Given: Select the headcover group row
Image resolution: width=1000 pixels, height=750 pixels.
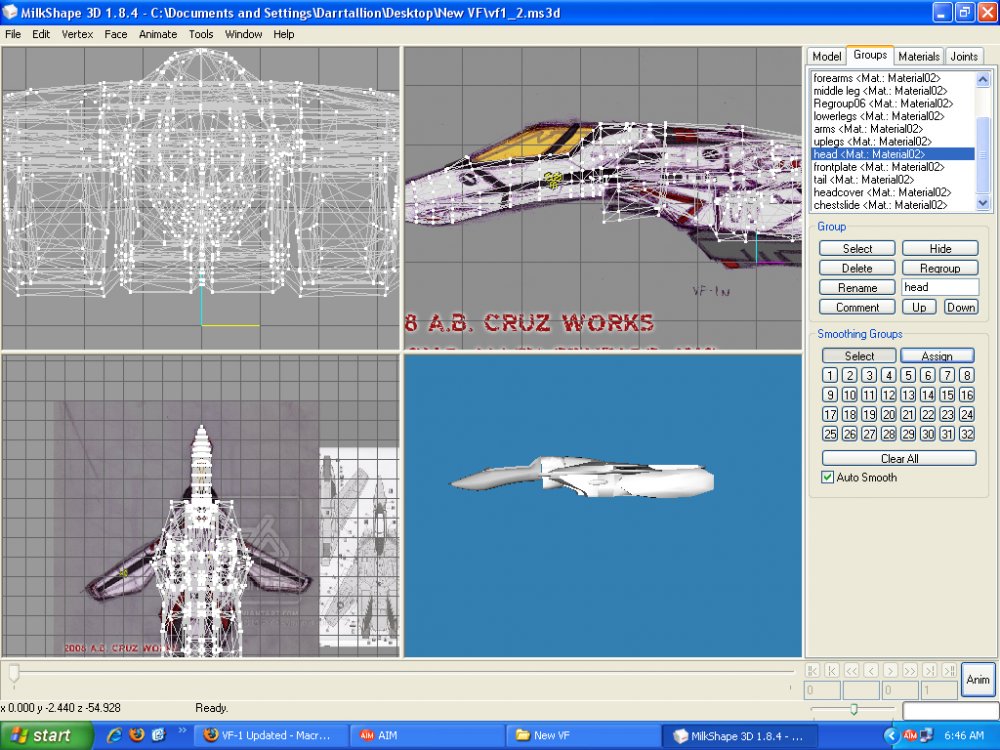Looking at the screenshot, I should coord(893,192).
